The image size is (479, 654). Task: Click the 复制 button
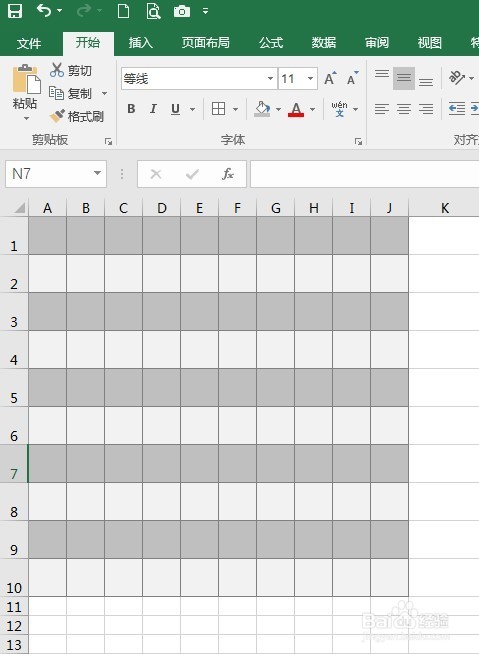pos(71,93)
